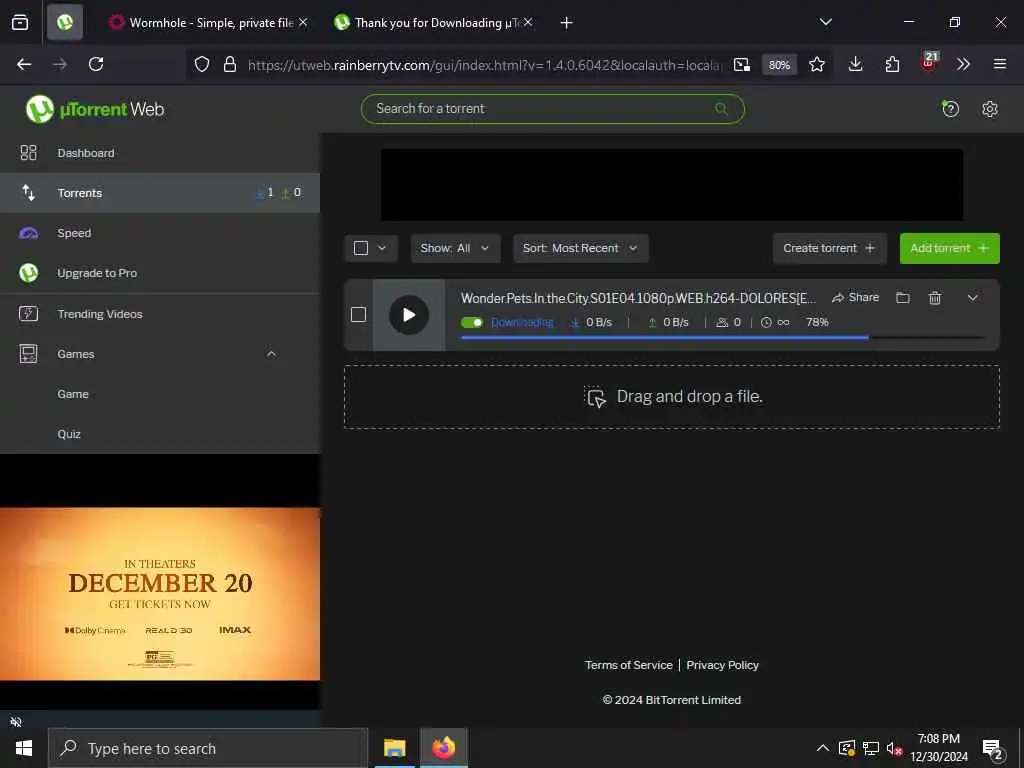Close the Wormhole tab
The width and height of the screenshot is (1024, 768).
tap(303, 22)
